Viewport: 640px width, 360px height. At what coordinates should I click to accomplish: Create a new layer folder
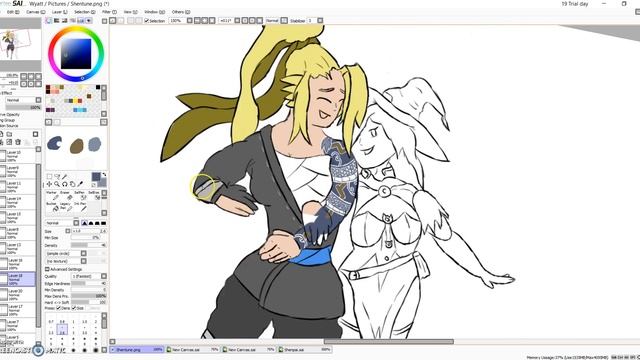9,134
